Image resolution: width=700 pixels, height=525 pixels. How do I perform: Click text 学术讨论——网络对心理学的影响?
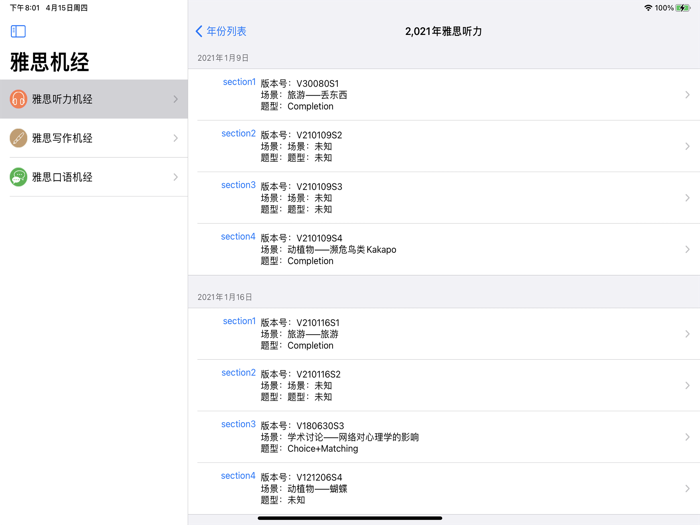coord(353,437)
